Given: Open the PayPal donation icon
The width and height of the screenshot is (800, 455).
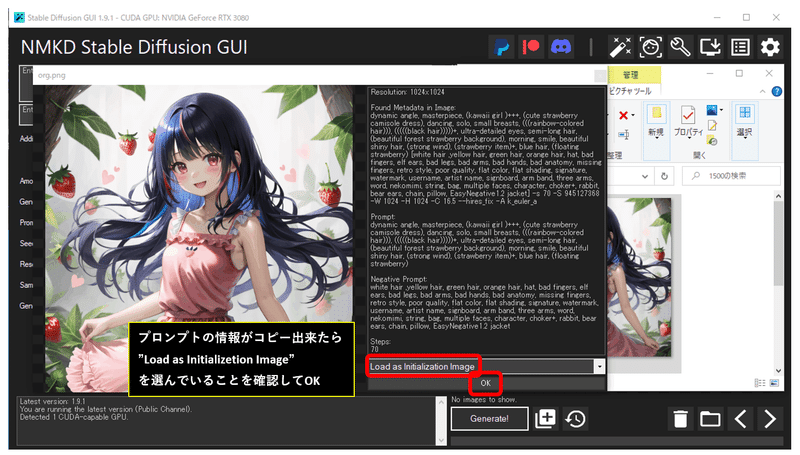Looking at the screenshot, I should (502, 47).
